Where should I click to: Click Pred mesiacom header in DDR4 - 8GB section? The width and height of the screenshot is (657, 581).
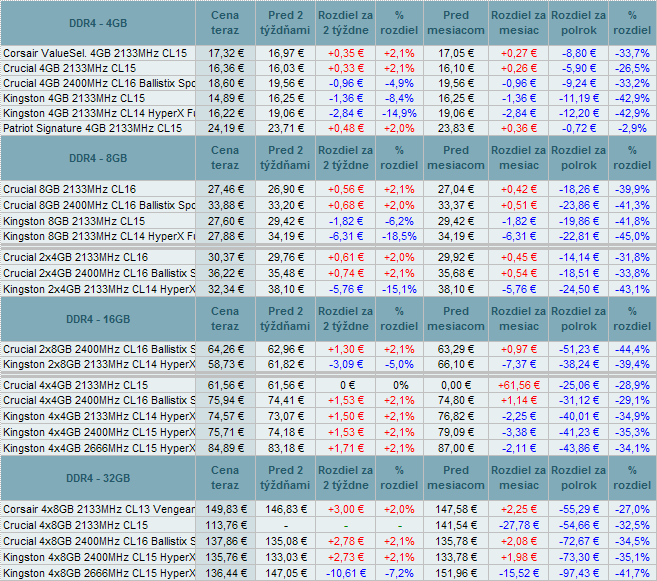point(456,158)
